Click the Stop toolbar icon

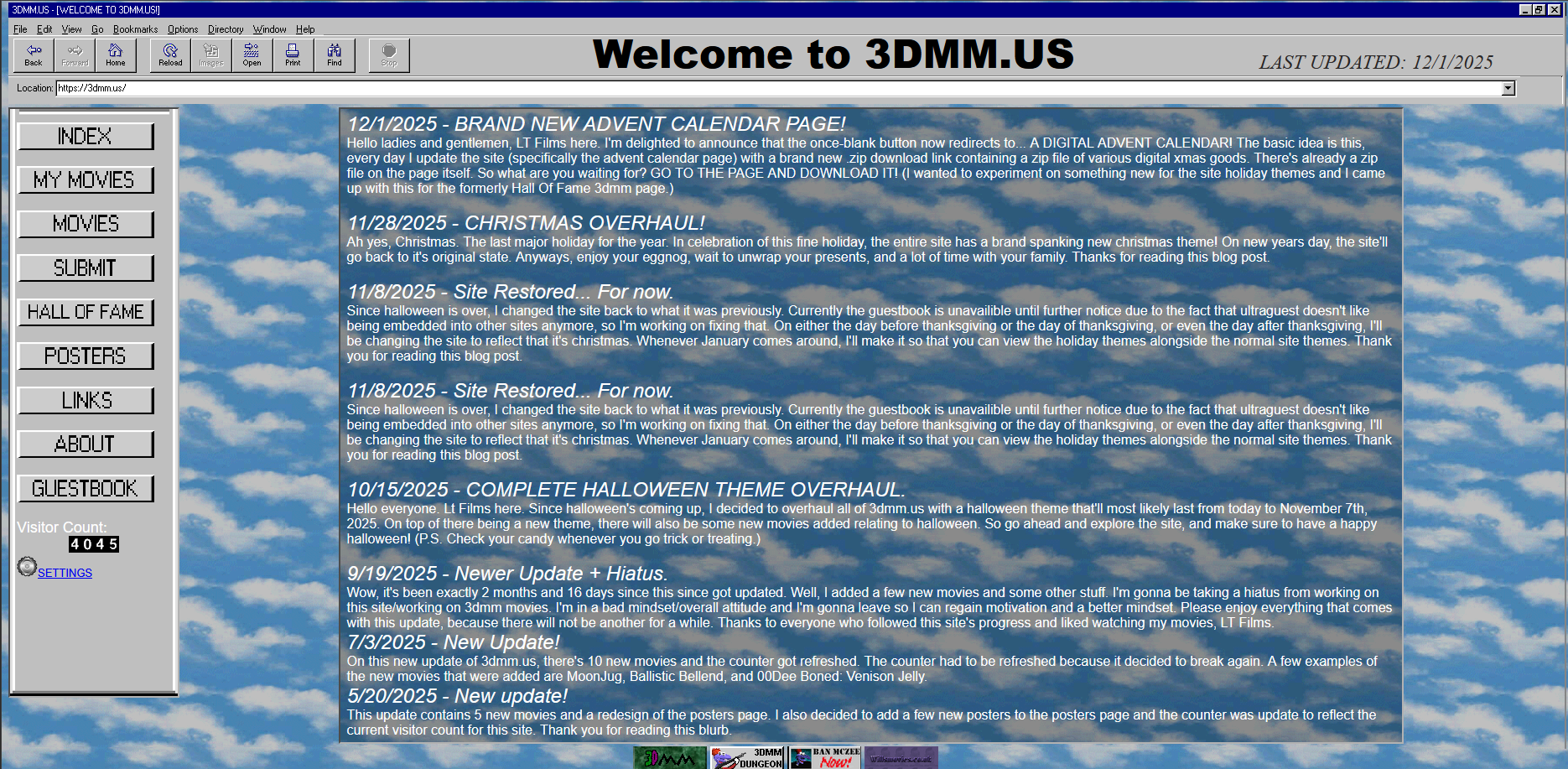[x=389, y=55]
